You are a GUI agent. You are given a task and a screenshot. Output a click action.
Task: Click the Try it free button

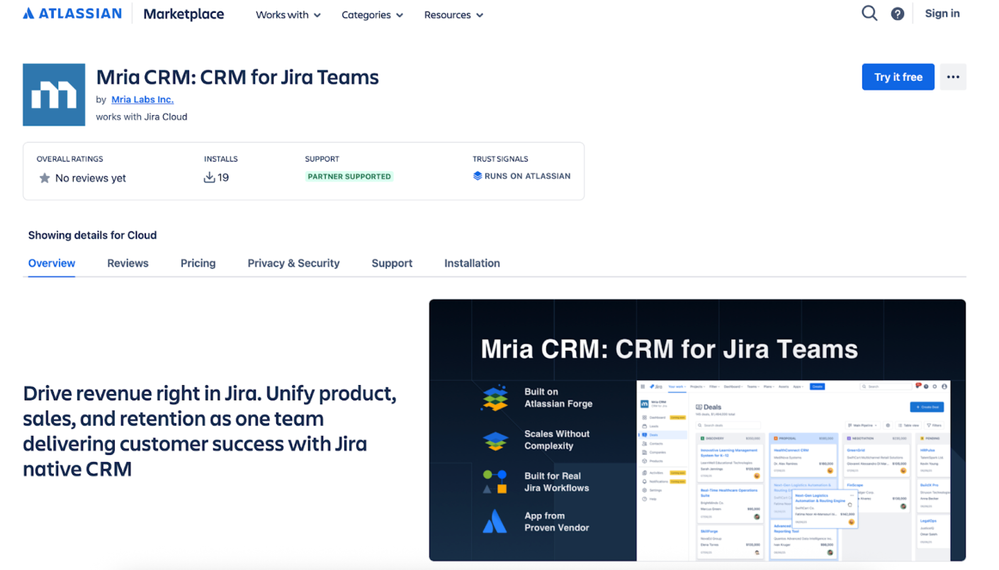click(898, 77)
